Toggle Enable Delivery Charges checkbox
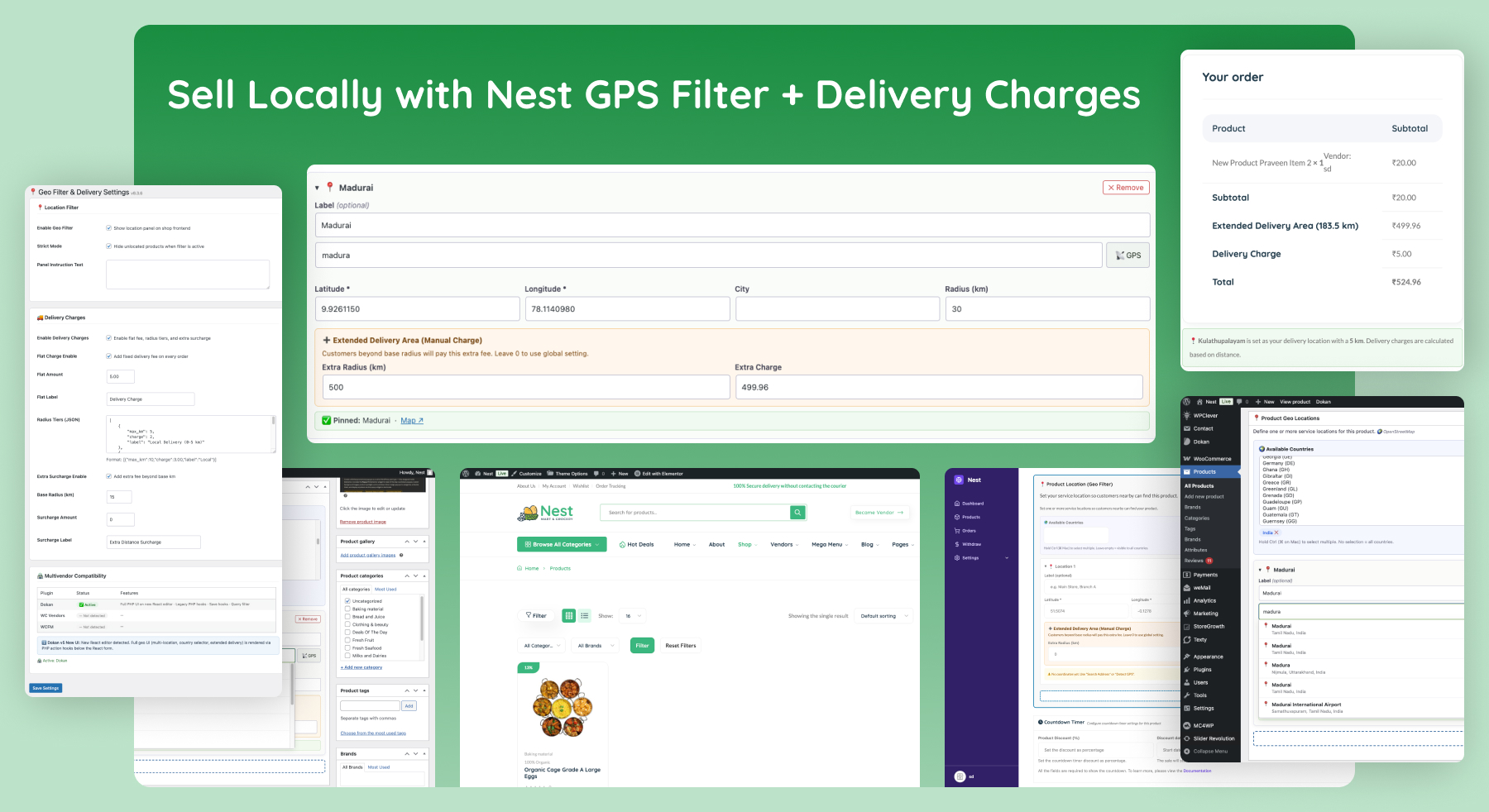 coord(108,338)
